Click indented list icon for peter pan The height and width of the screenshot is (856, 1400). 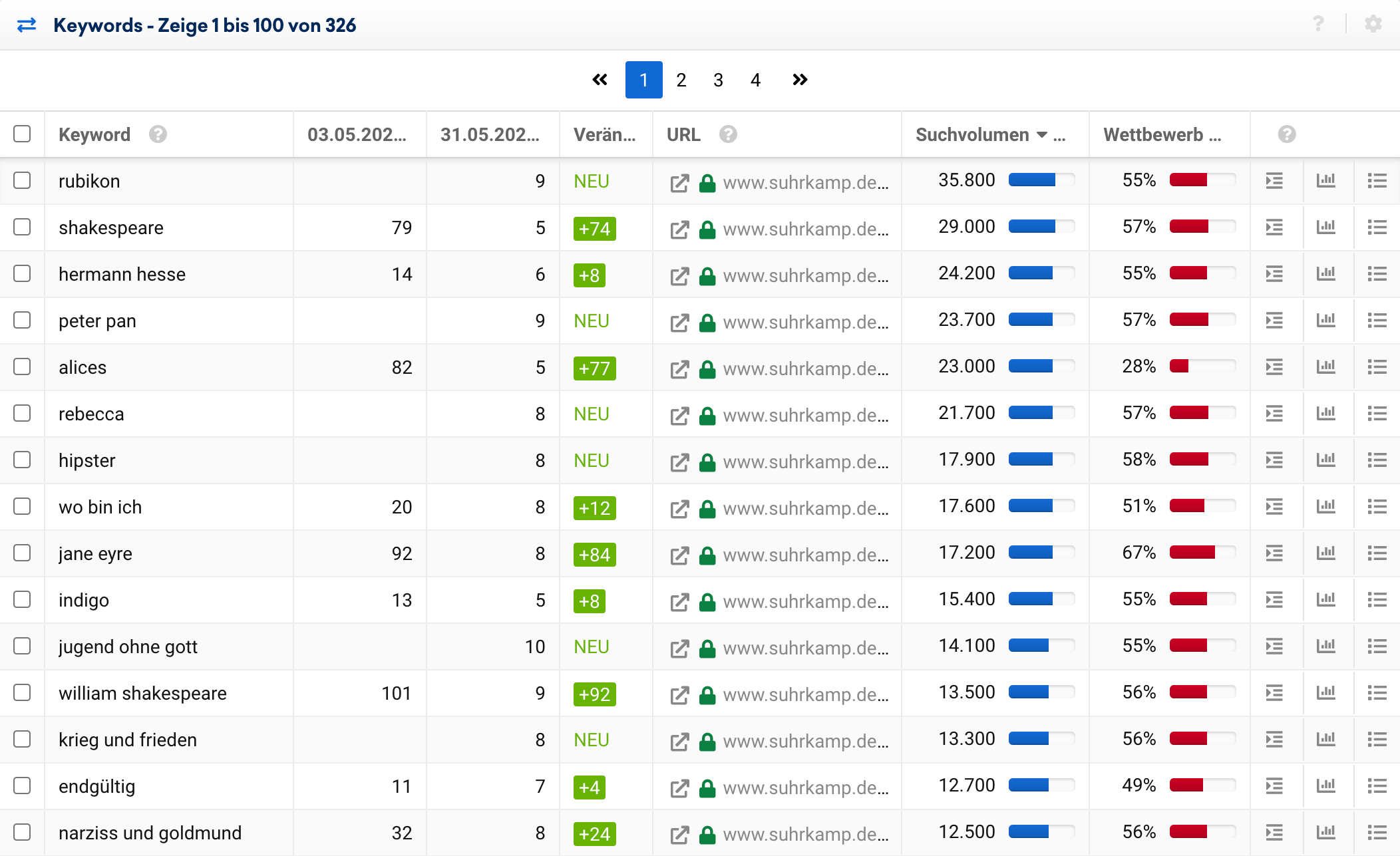(1274, 321)
